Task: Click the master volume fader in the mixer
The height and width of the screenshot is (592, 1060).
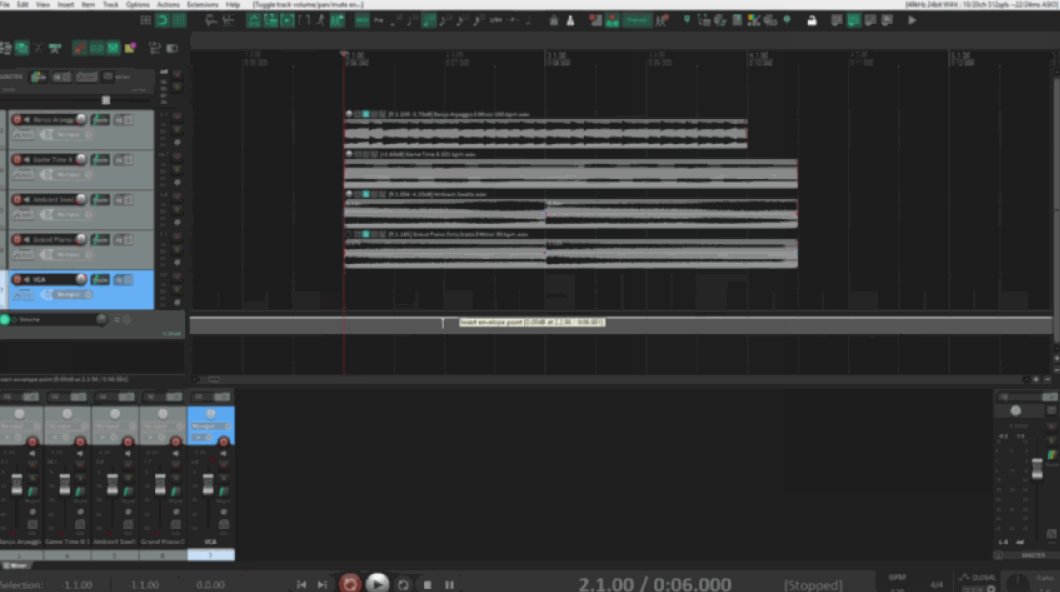Action: [1038, 470]
